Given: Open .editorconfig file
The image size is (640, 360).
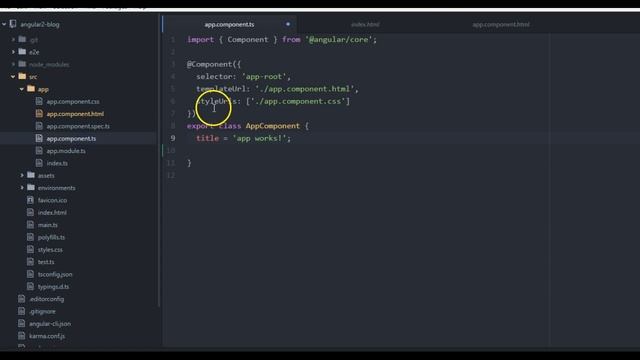Looking at the screenshot, I should pos(47,299).
